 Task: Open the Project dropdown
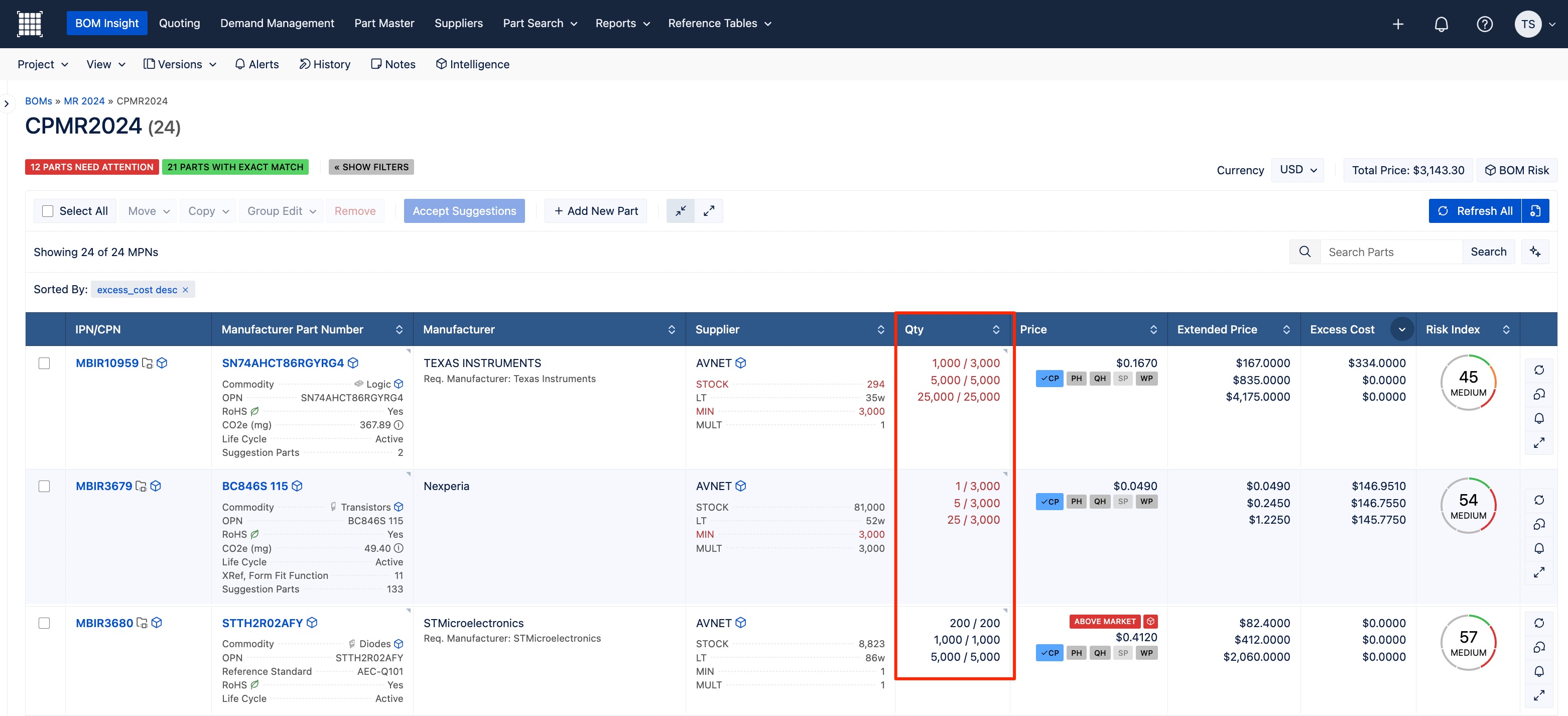(x=43, y=64)
